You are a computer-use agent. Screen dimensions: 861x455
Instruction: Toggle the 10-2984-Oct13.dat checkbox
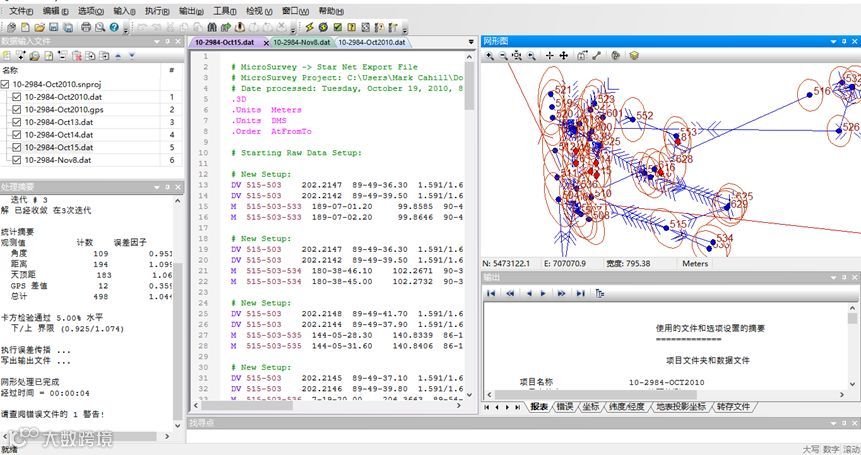click(x=16, y=122)
